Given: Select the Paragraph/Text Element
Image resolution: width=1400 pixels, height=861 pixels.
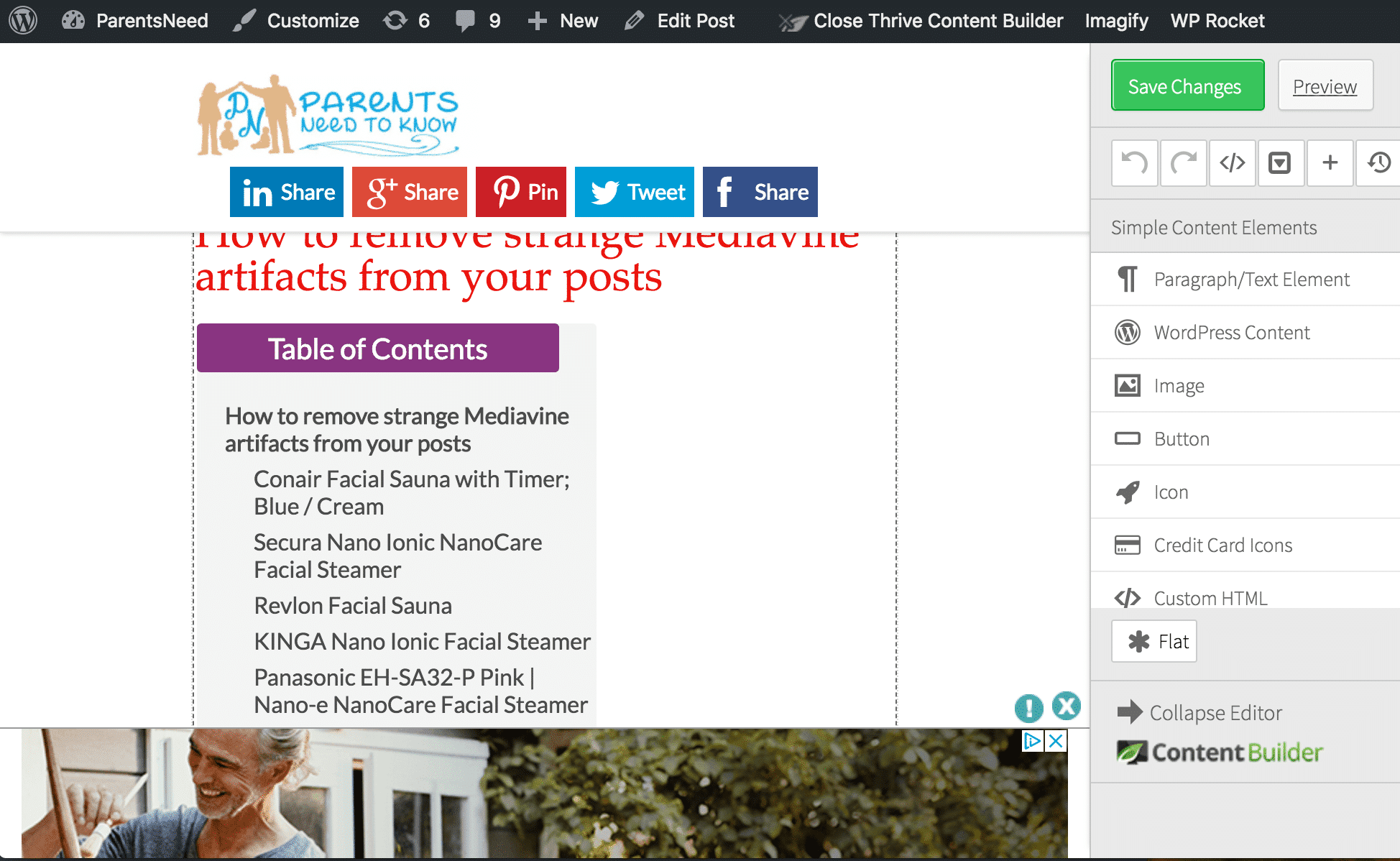Looking at the screenshot, I should click(1245, 279).
